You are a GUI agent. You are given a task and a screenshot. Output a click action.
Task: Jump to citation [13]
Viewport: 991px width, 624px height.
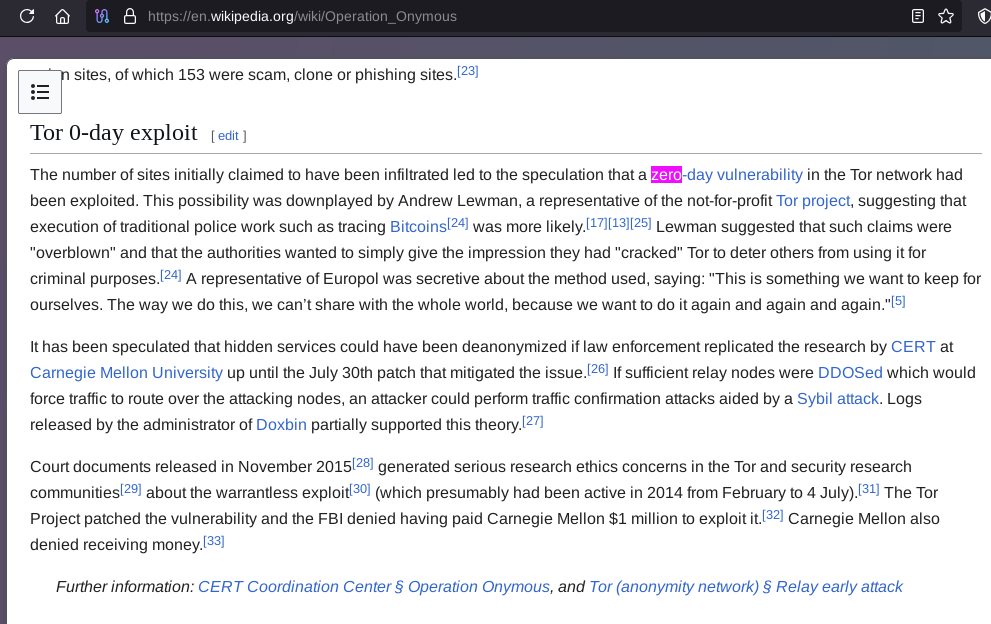[x=619, y=223]
